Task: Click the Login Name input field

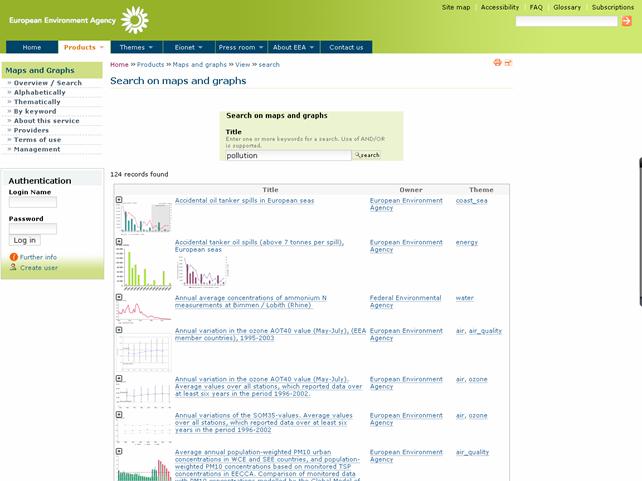Action: tap(33, 202)
